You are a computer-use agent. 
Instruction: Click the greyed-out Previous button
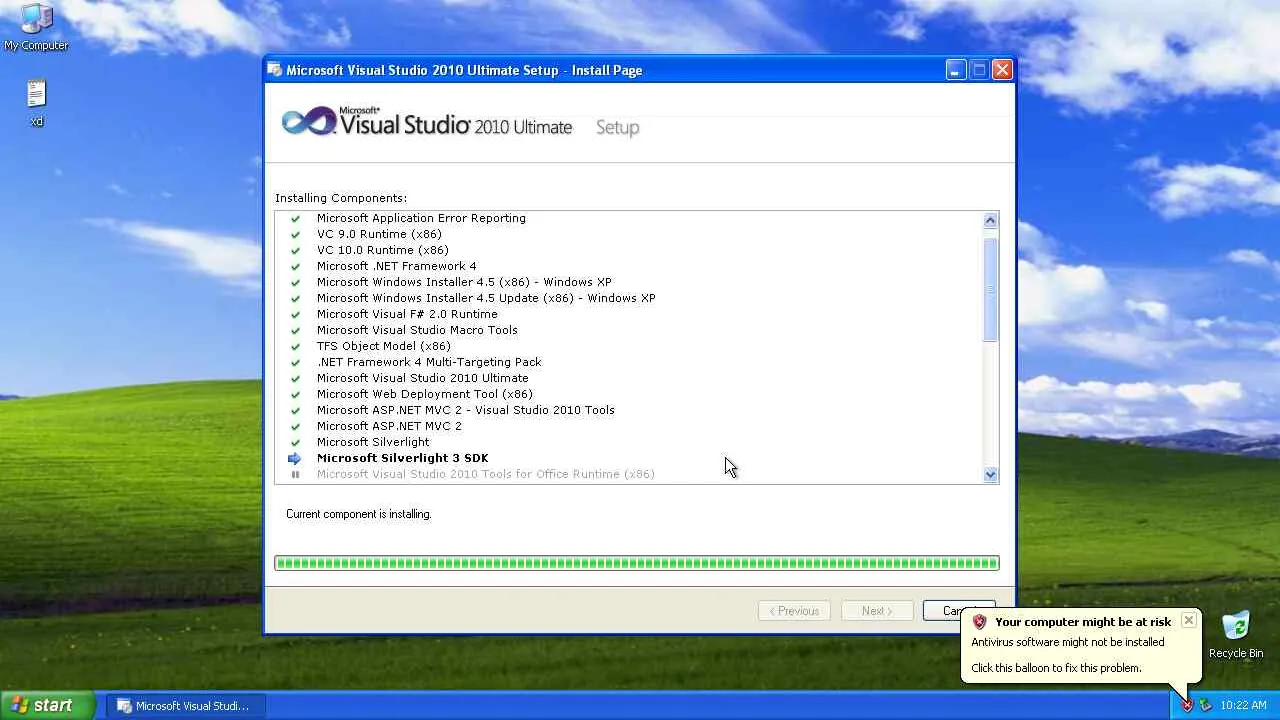click(794, 611)
